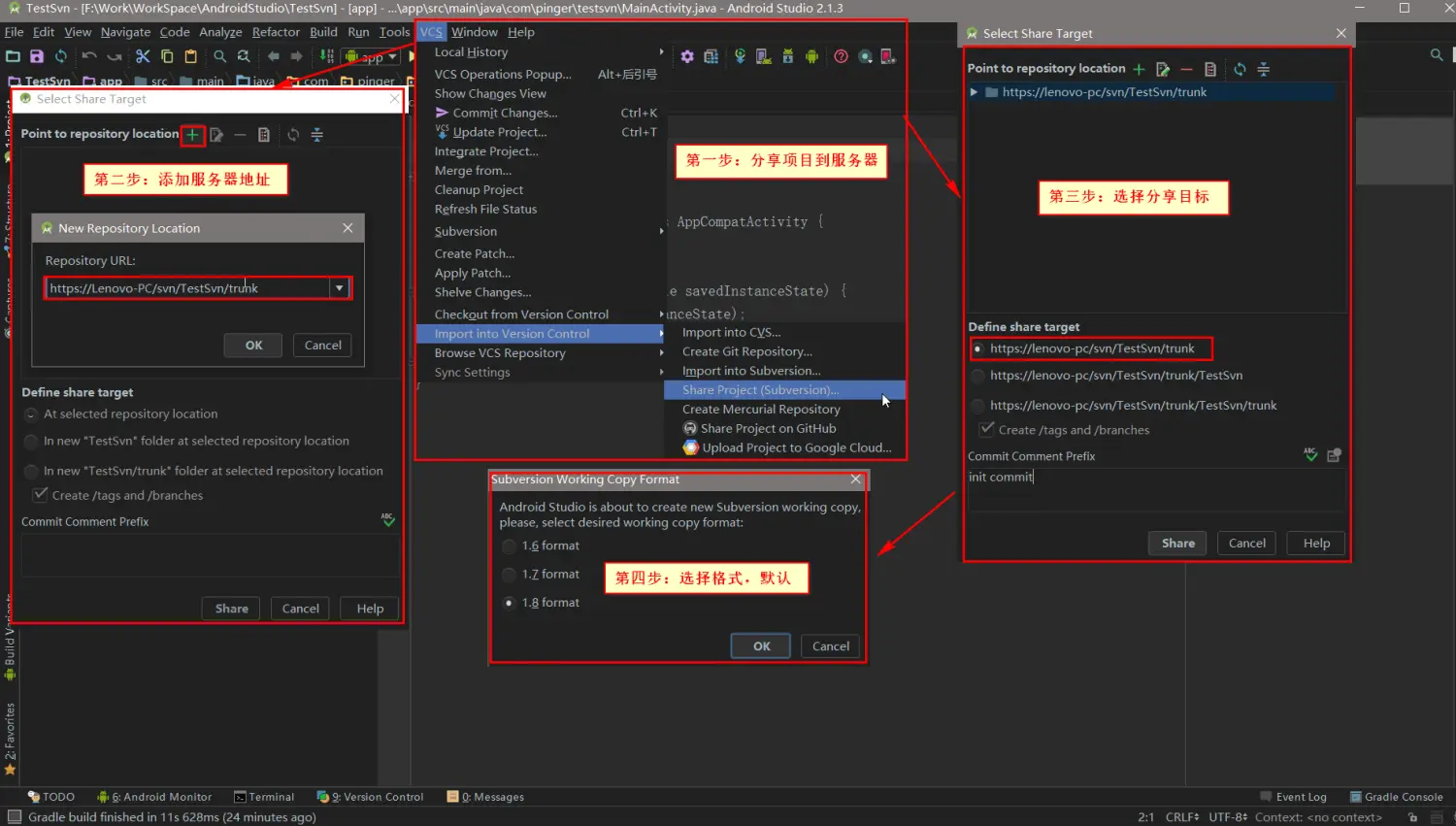Choose the 1.7 format radio button
Viewport: 1456px width, 826px height.
(x=509, y=575)
